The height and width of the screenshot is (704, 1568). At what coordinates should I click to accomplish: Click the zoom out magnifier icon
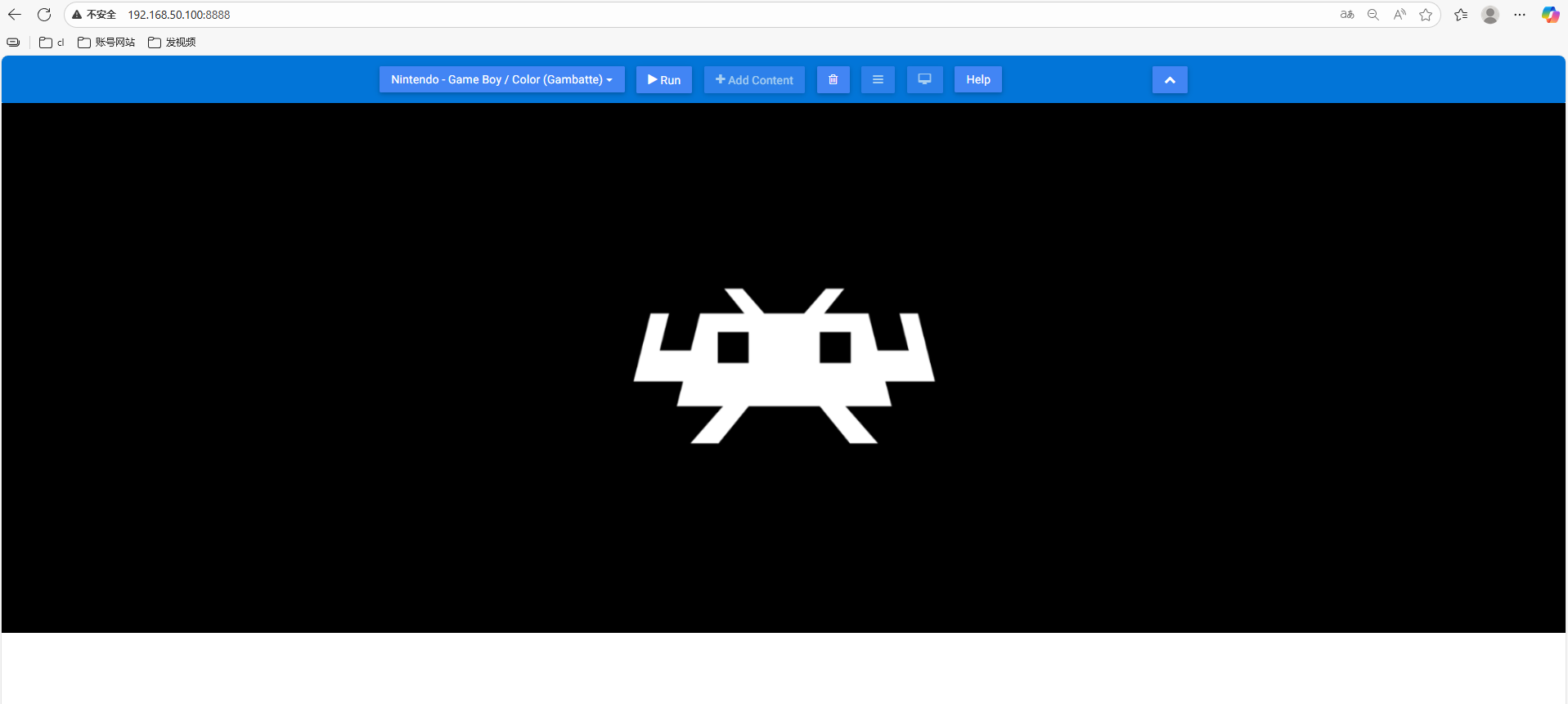pyautogui.click(x=1373, y=15)
